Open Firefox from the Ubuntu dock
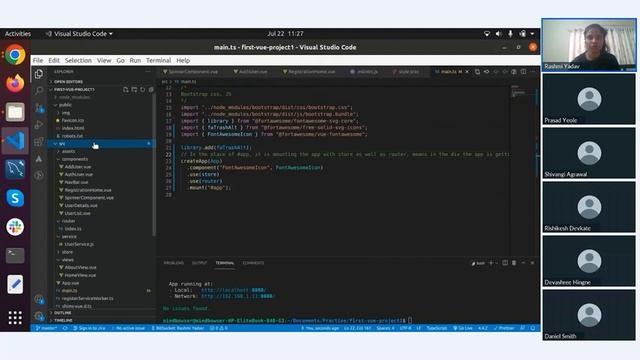This screenshot has width=640, height=360. [x=15, y=83]
